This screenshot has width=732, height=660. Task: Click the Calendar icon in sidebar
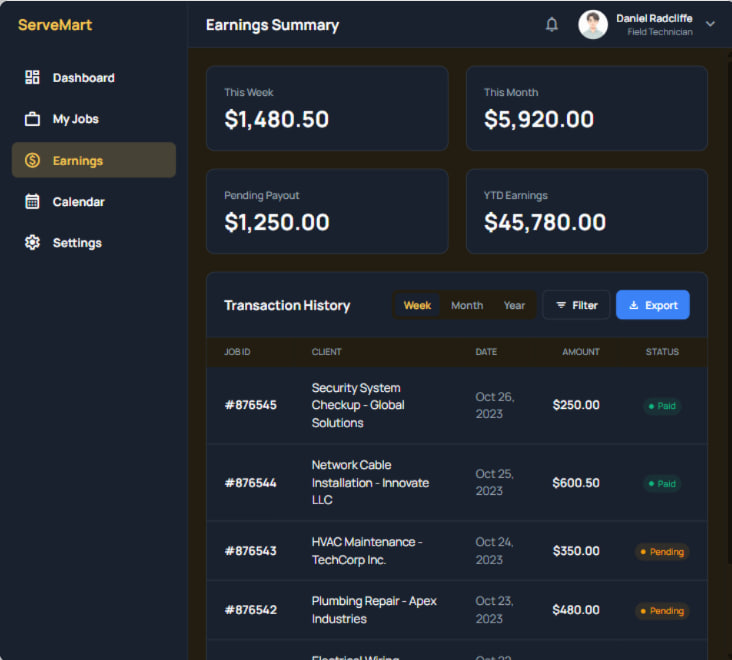pos(32,202)
